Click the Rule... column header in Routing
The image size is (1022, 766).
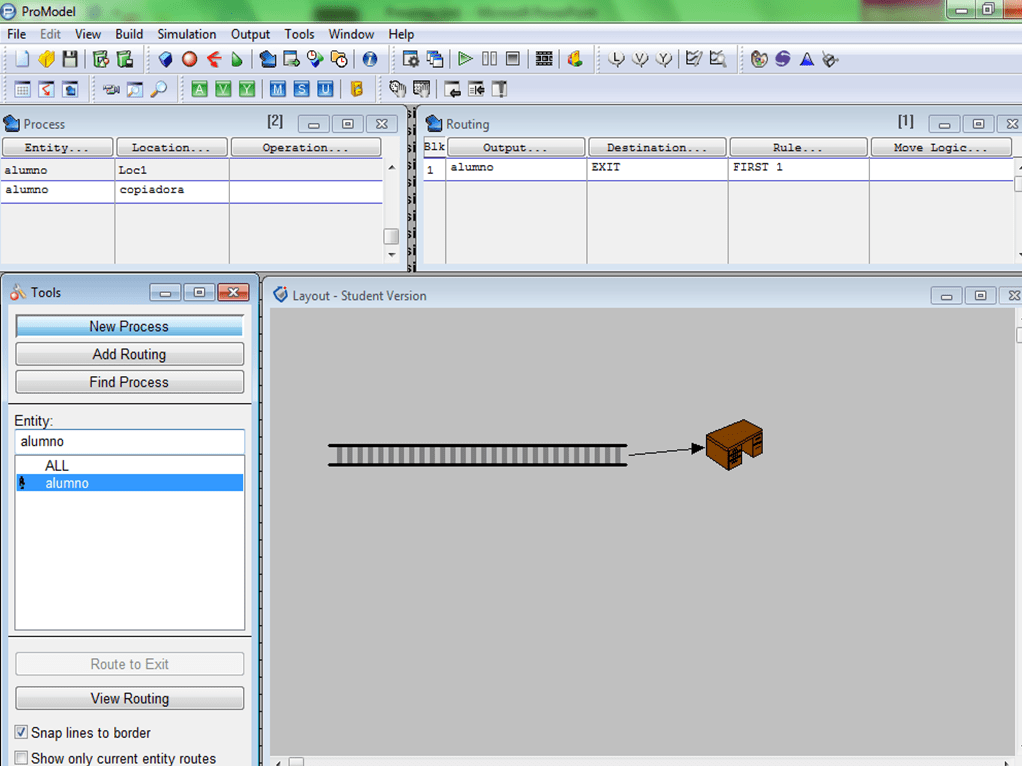(797, 148)
